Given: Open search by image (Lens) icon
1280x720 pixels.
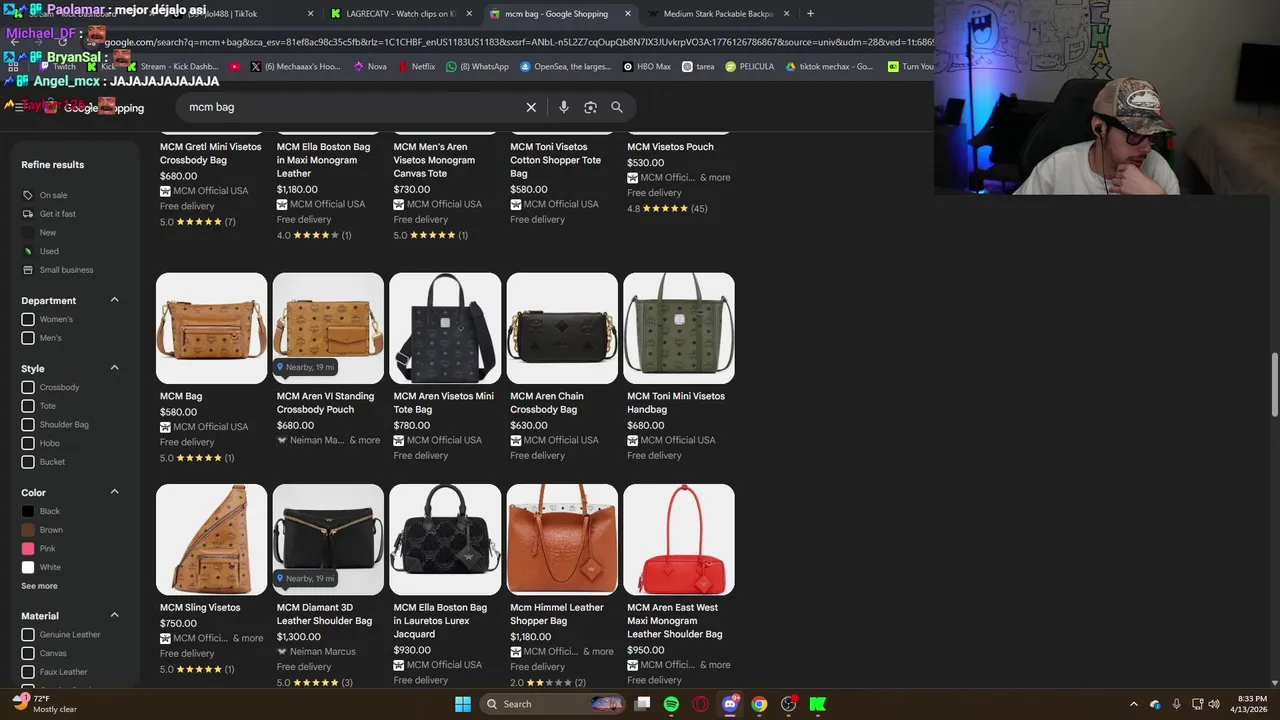Looking at the screenshot, I should [x=590, y=107].
